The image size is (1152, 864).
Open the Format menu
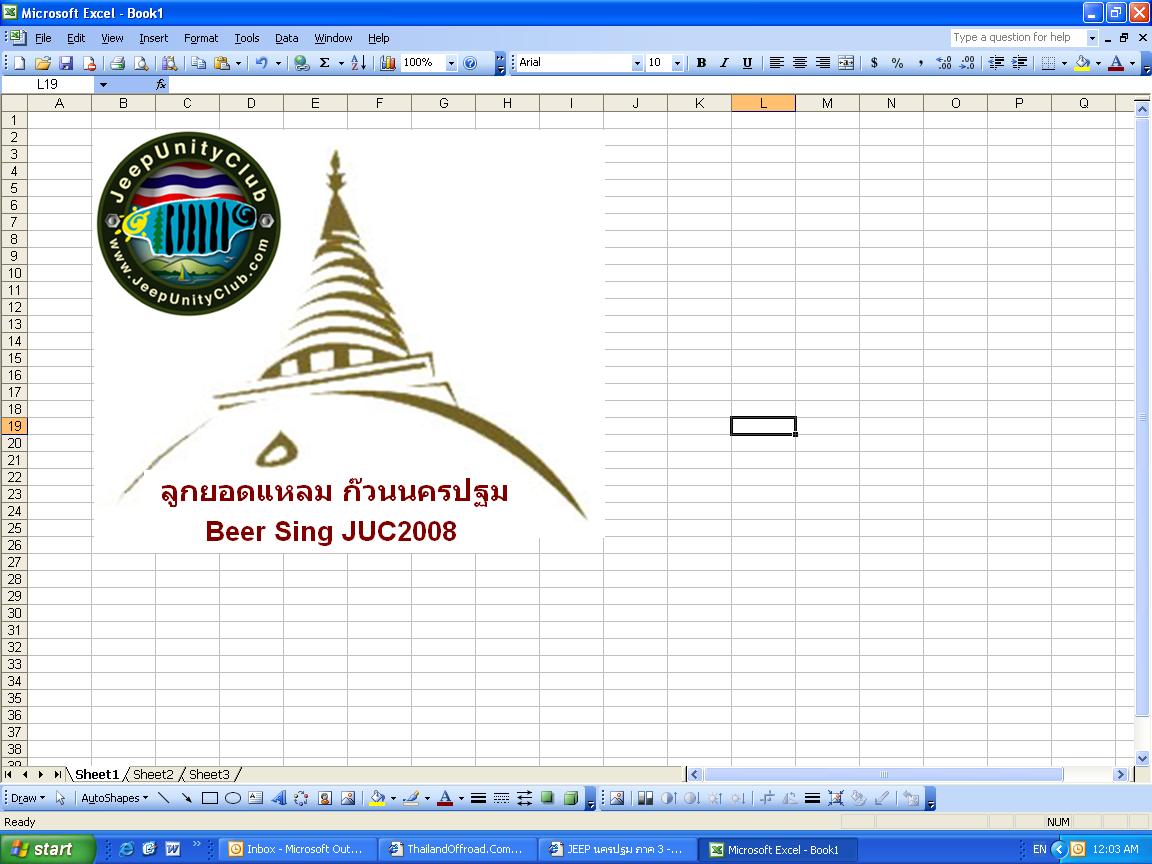point(200,38)
